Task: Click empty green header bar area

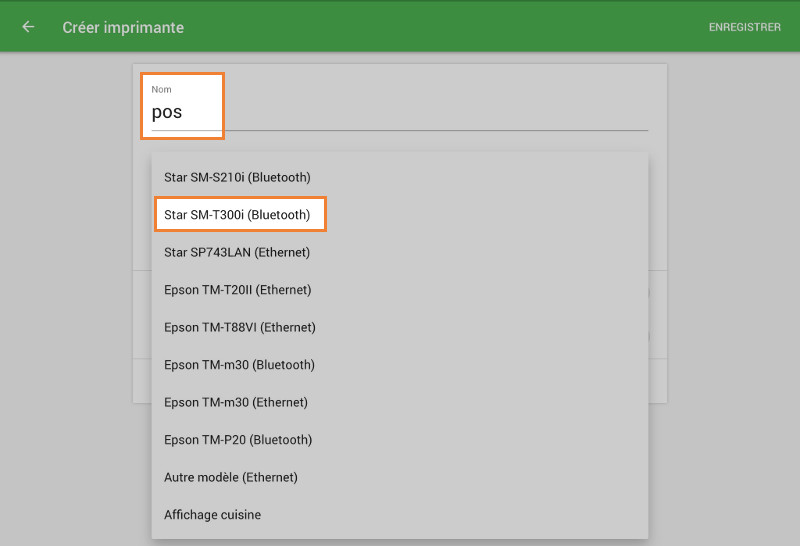Action: tap(450, 27)
